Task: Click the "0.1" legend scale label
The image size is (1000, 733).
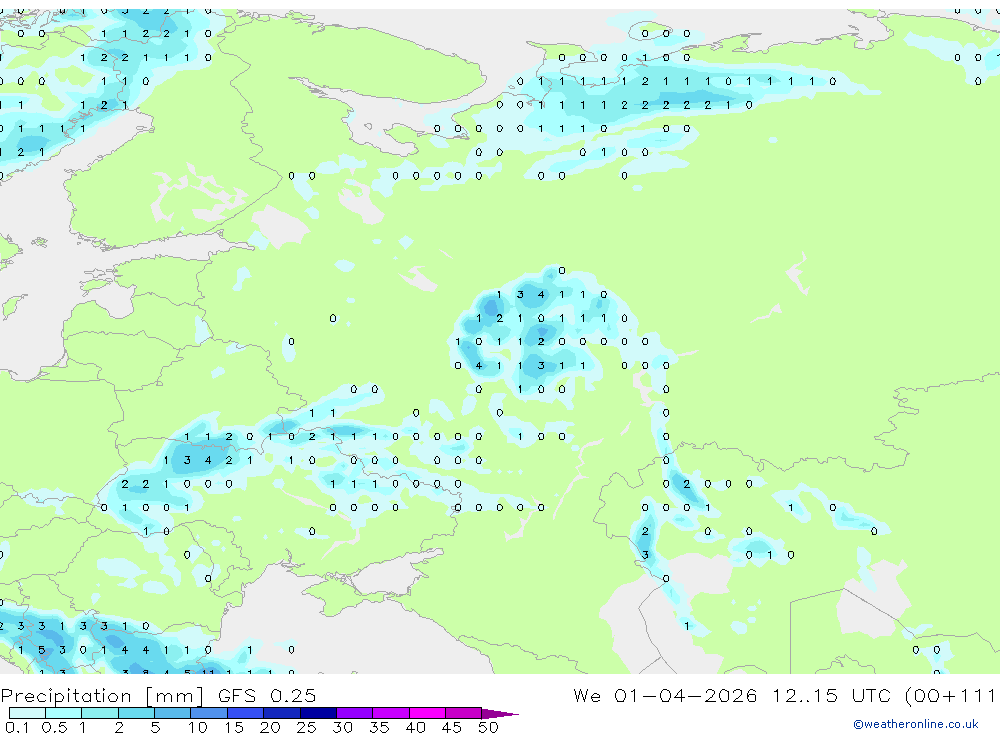Action: click(x=18, y=727)
